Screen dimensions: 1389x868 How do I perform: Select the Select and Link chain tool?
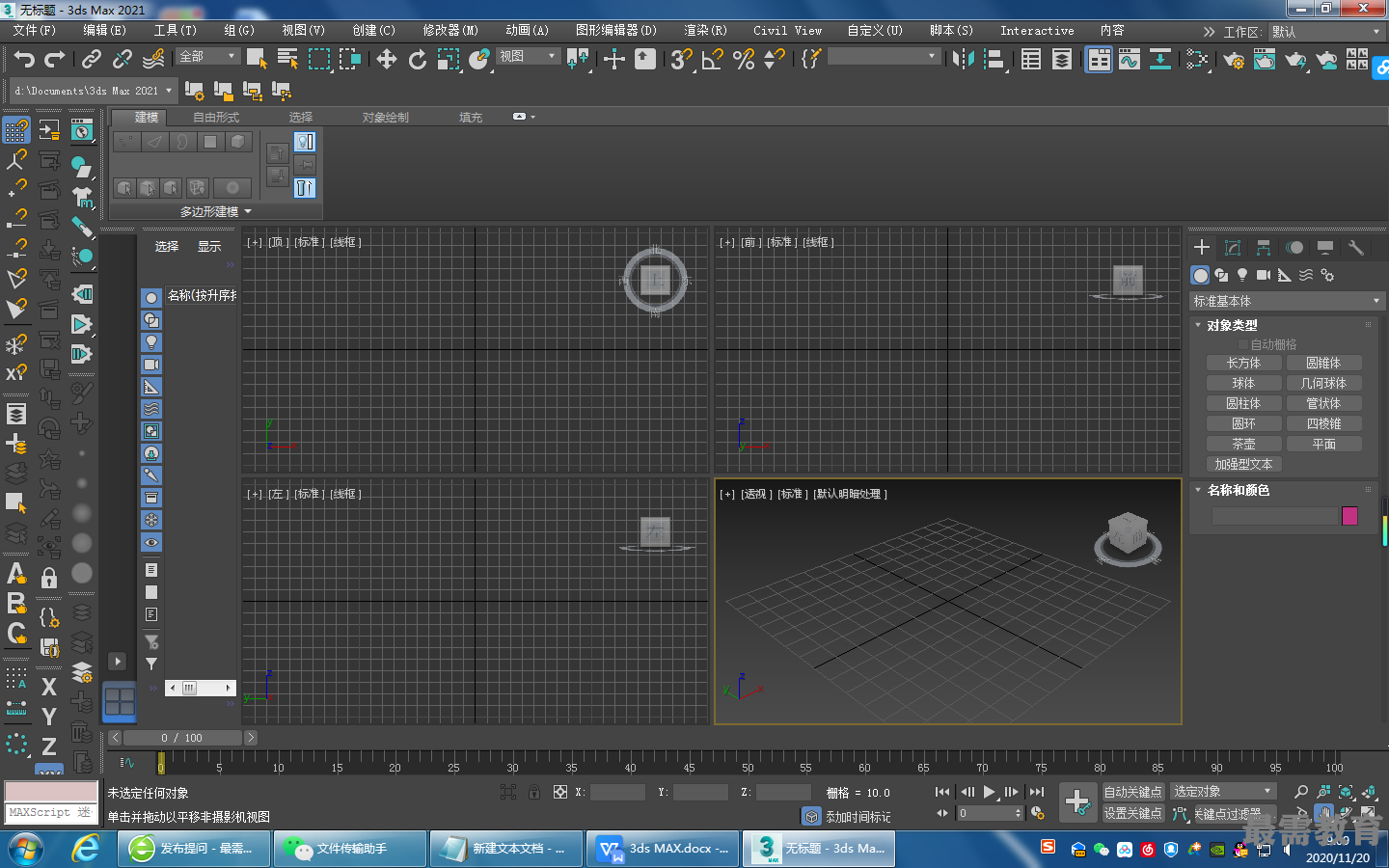pos(91,60)
